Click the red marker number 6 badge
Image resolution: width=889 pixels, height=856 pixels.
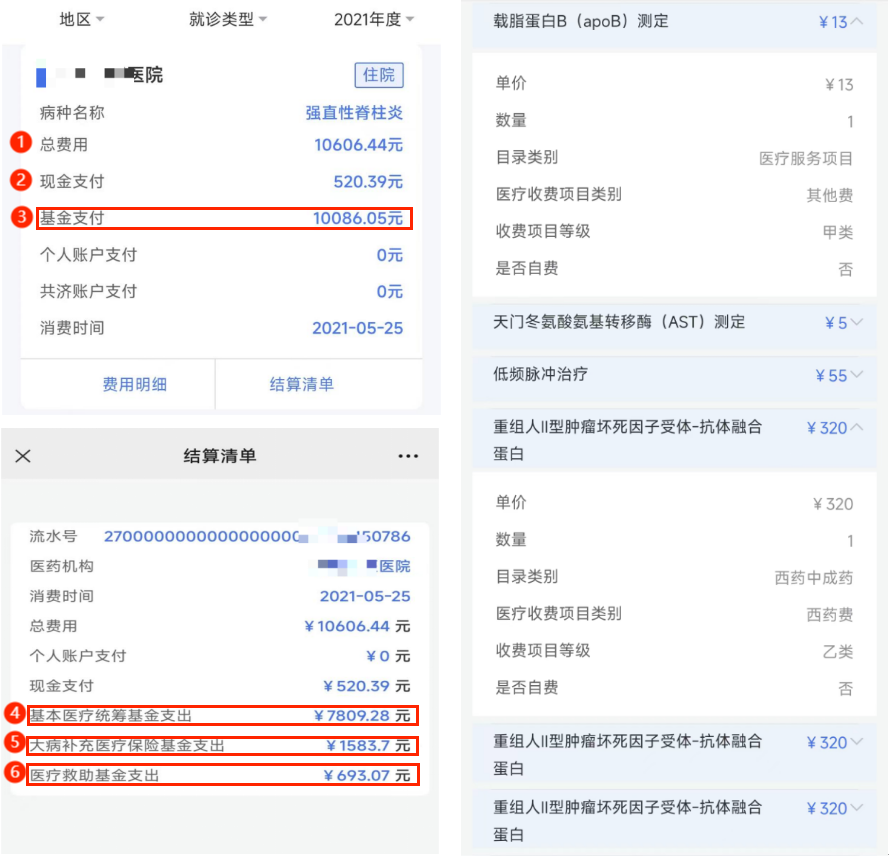point(14,773)
